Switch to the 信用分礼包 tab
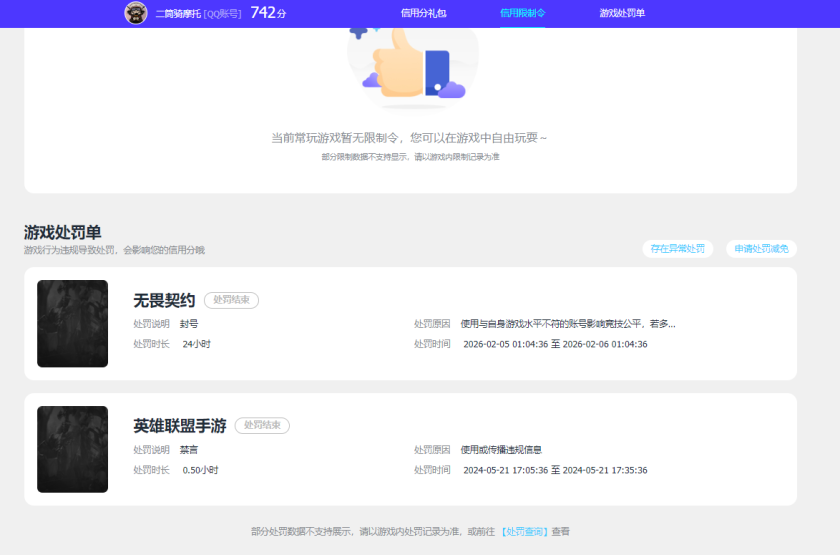Image resolution: width=840 pixels, height=555 pixels. (x=423, y=13)
